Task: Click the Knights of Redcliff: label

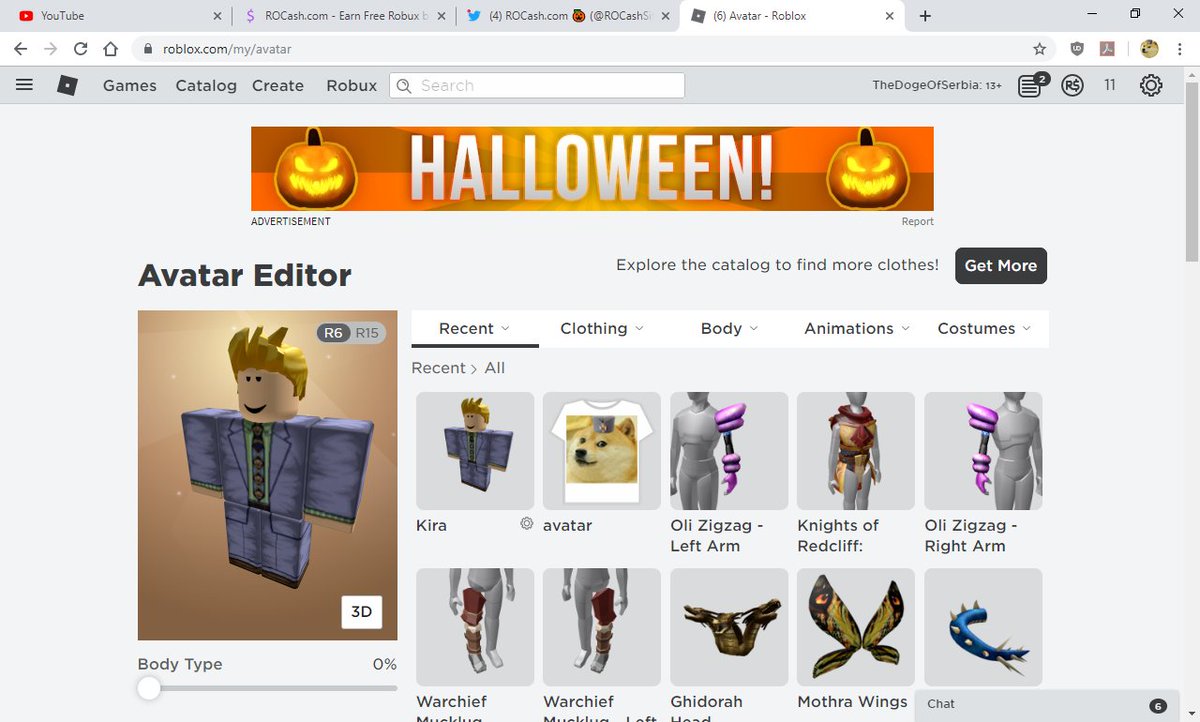Action: coord(838,535)
